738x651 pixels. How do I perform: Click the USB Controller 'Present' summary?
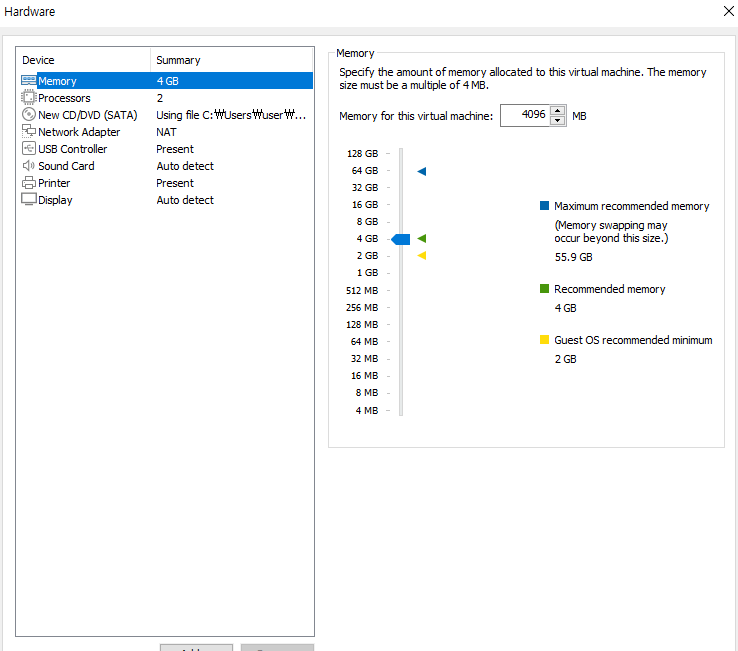[x=175, y=149]
